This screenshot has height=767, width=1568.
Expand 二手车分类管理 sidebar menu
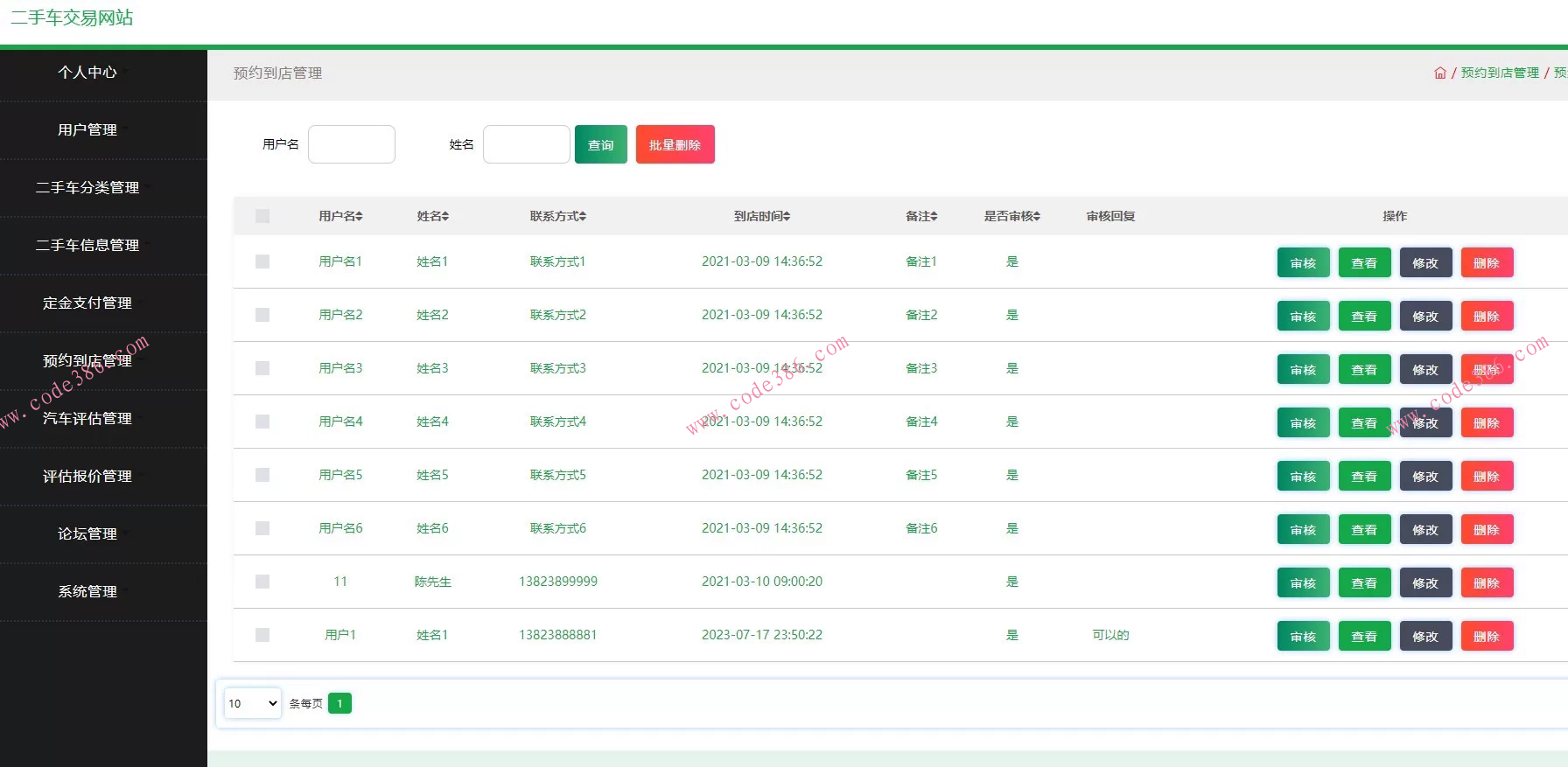pyautogui.click(x=87, y=187)
